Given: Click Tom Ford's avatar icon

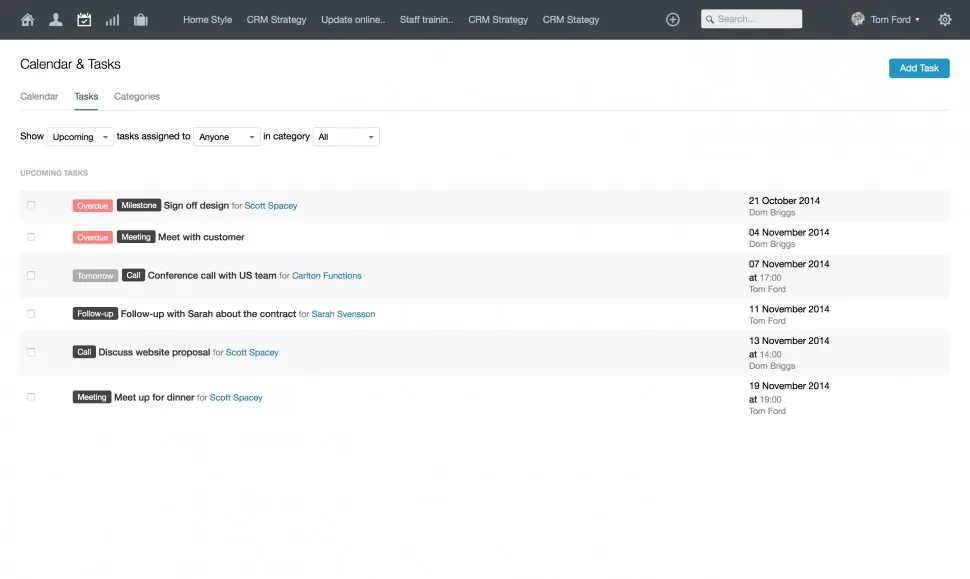Looking at the screenshot, I should (858, 19).
